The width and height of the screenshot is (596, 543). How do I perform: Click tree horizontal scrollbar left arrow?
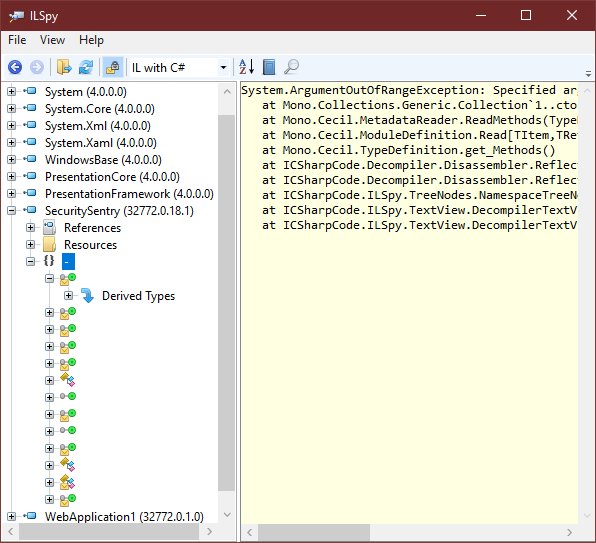coord(11,532)
